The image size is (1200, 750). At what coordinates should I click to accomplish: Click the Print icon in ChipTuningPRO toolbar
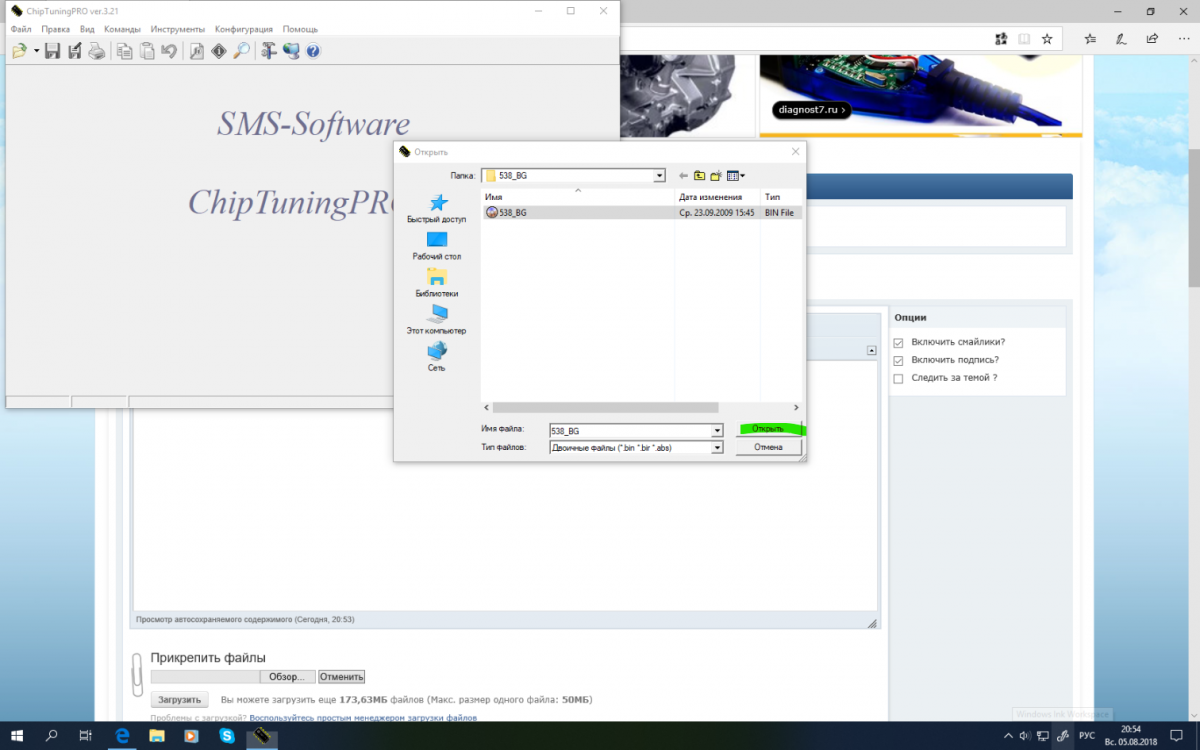[x=97, y=51]
